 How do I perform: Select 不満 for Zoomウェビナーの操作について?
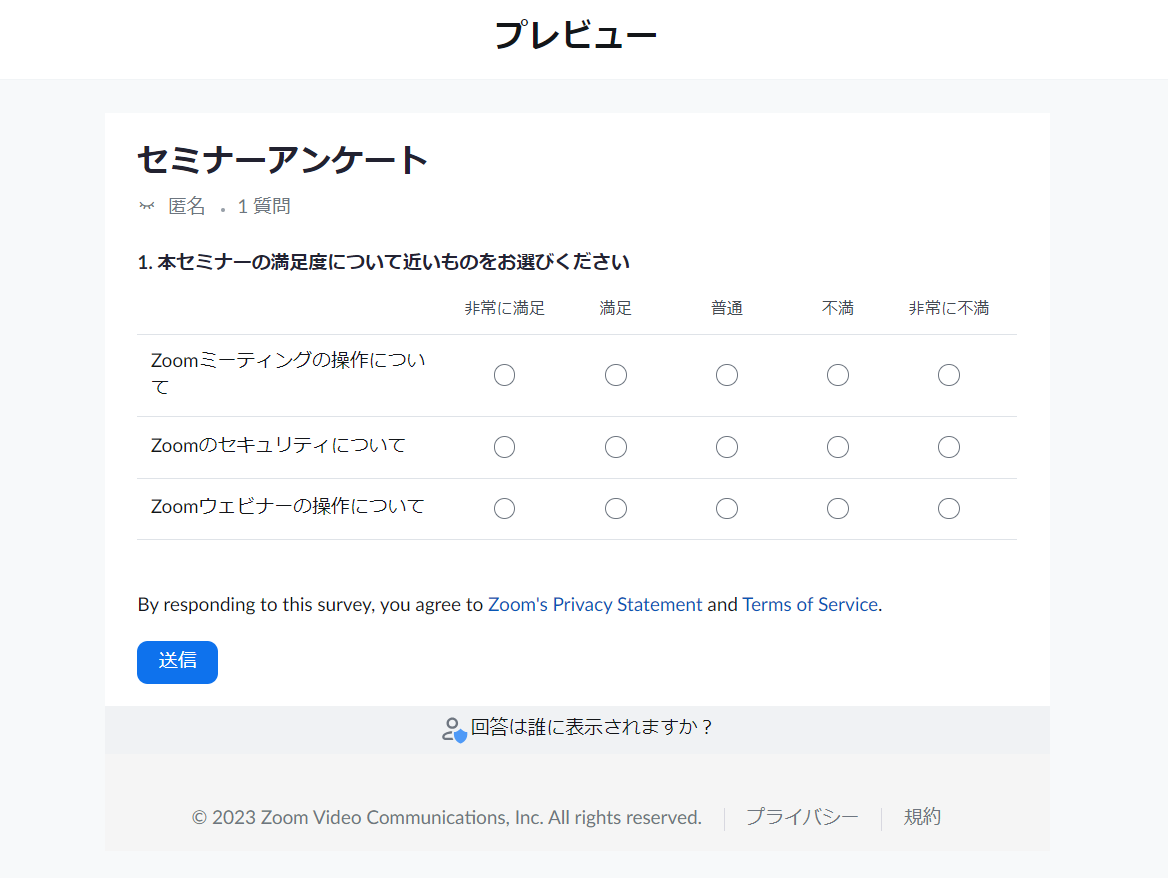coord(837,509)
